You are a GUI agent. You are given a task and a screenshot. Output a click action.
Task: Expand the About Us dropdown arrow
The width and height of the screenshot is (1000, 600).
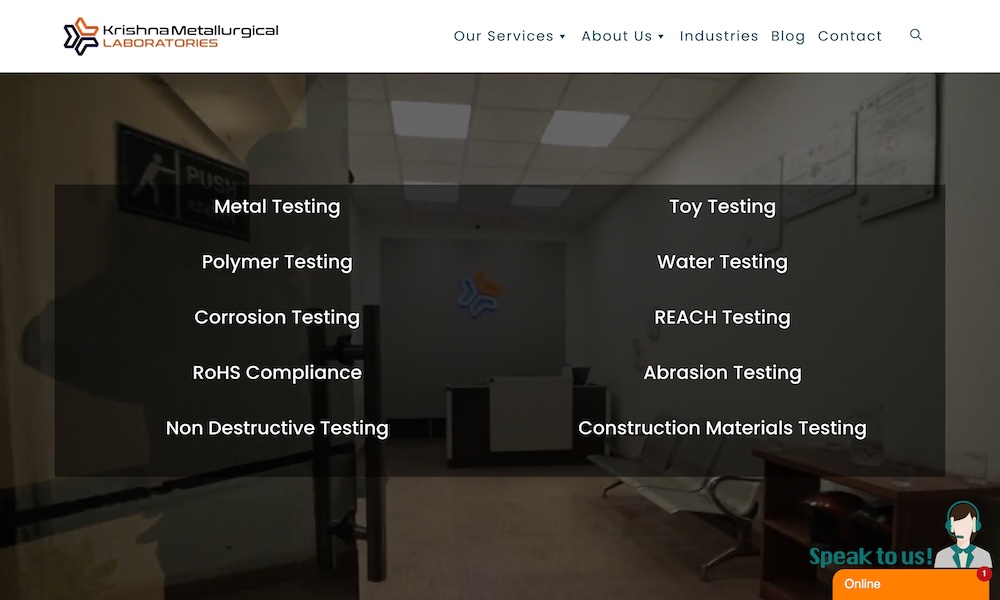tap(661, 36)
